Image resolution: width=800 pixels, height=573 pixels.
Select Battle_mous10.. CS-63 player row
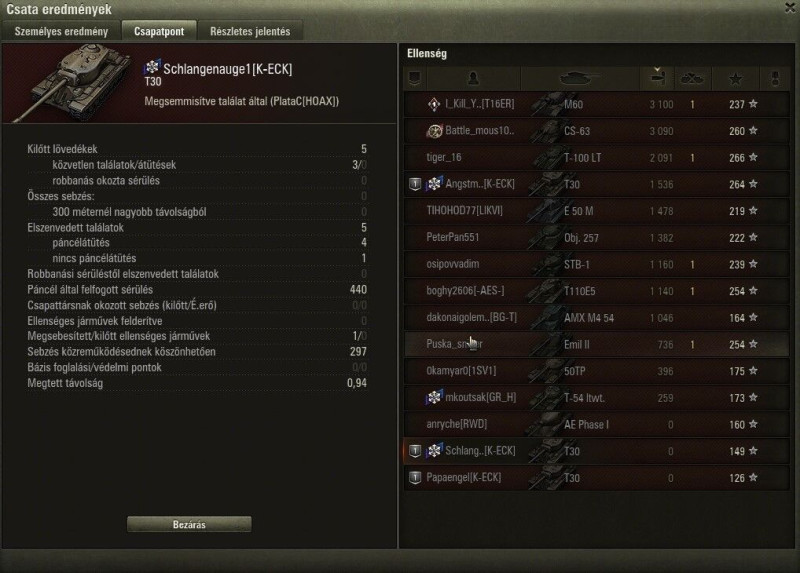596,131
